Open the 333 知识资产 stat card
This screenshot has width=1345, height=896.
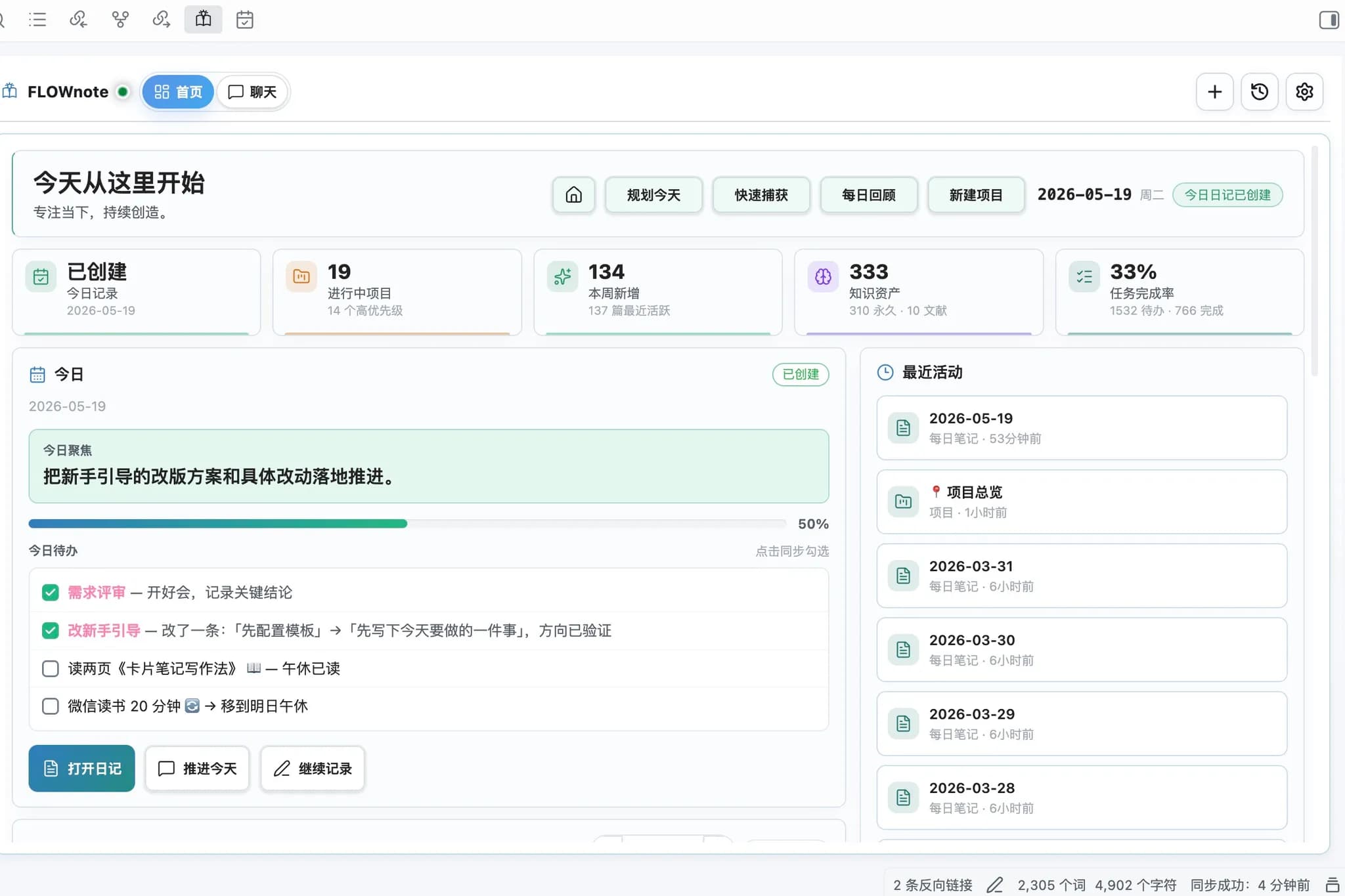pos(919,292)
